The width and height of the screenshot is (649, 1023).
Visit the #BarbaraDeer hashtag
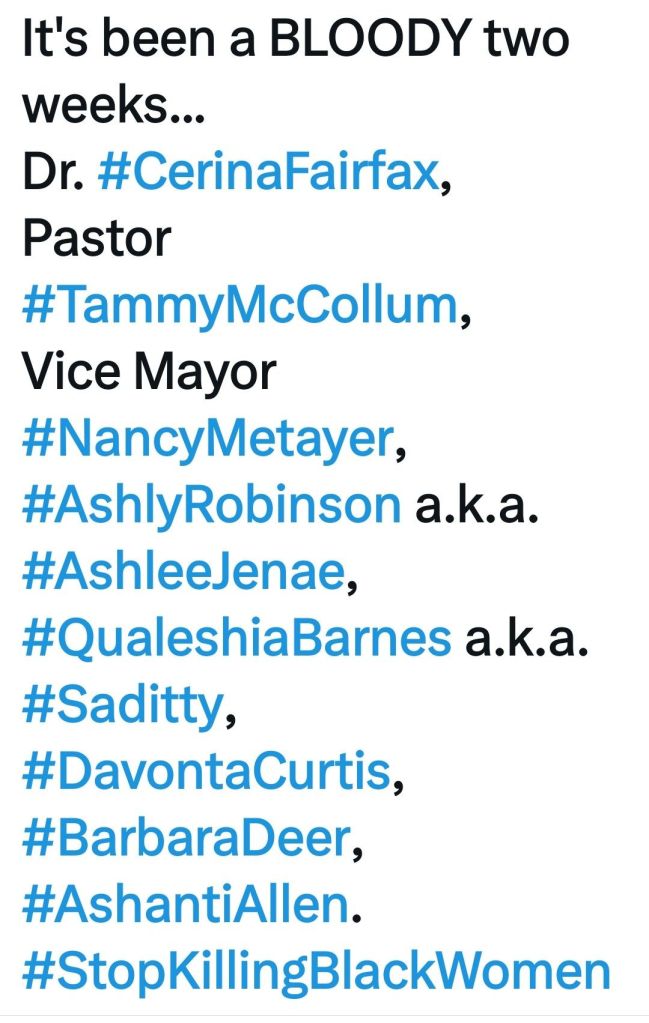pos(185,838)
